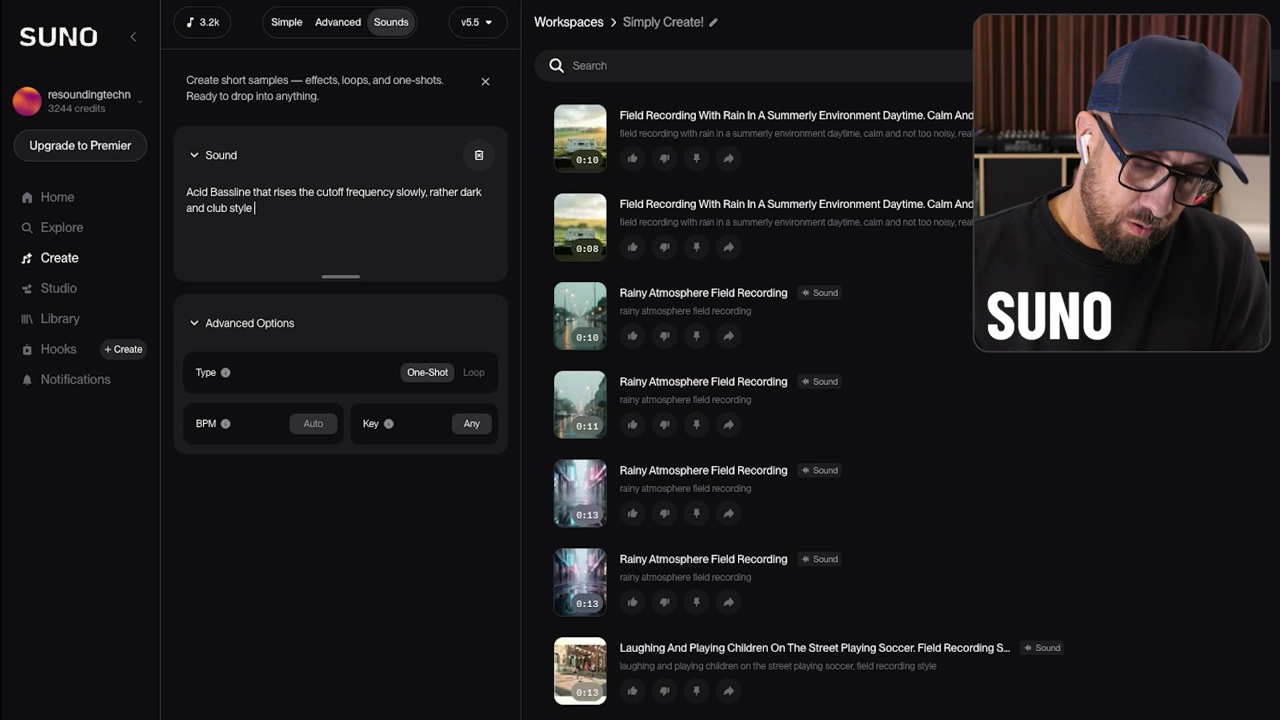Screen dimensions: 1280x720
Task: Open the resoundingtechn account menu chevron
Action: pos(140,101)
